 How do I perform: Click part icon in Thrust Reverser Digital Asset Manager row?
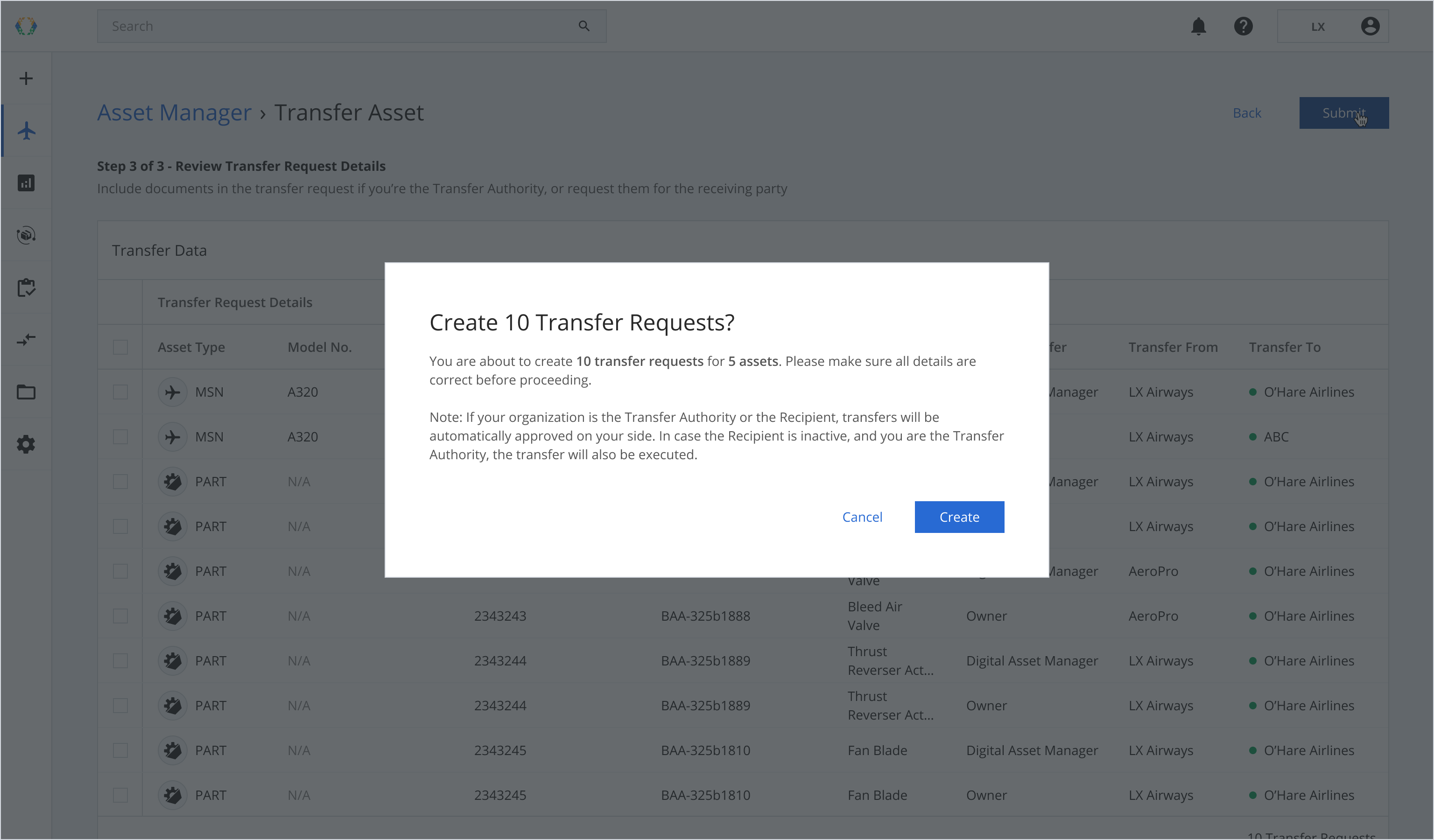click(172, 661)
